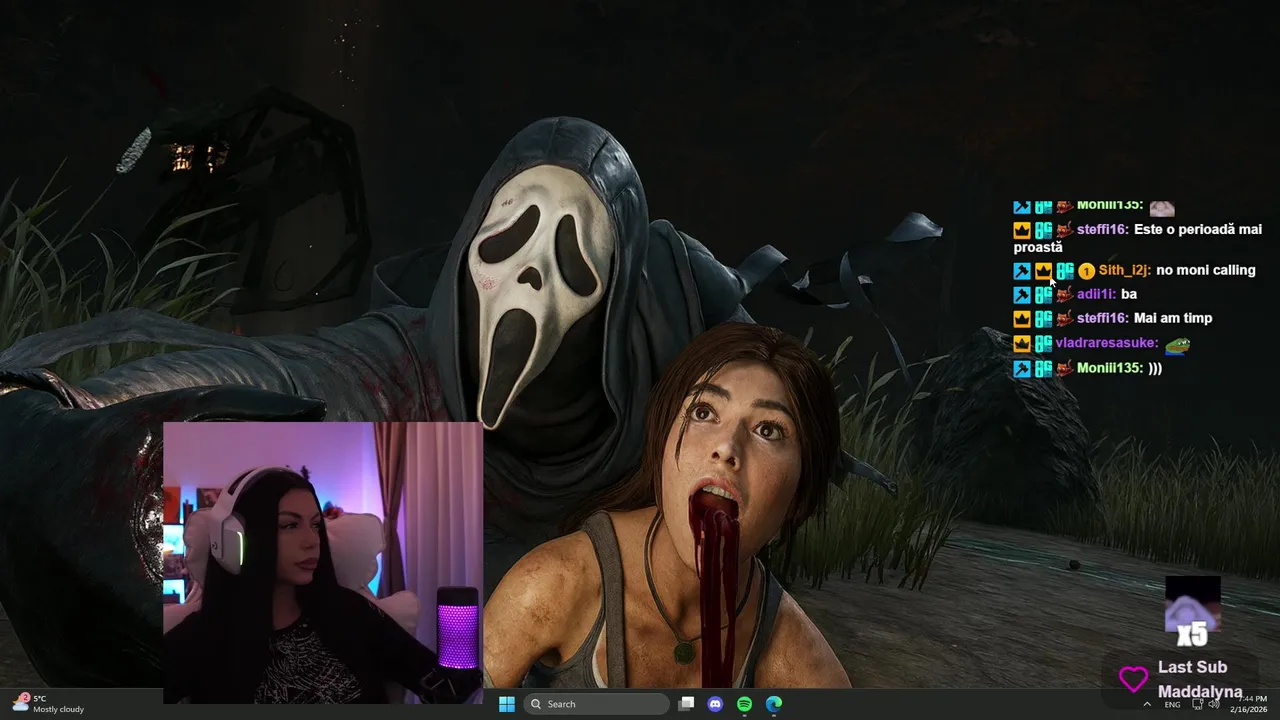Click the pink heart Last Sub icon

[1133, 680]
